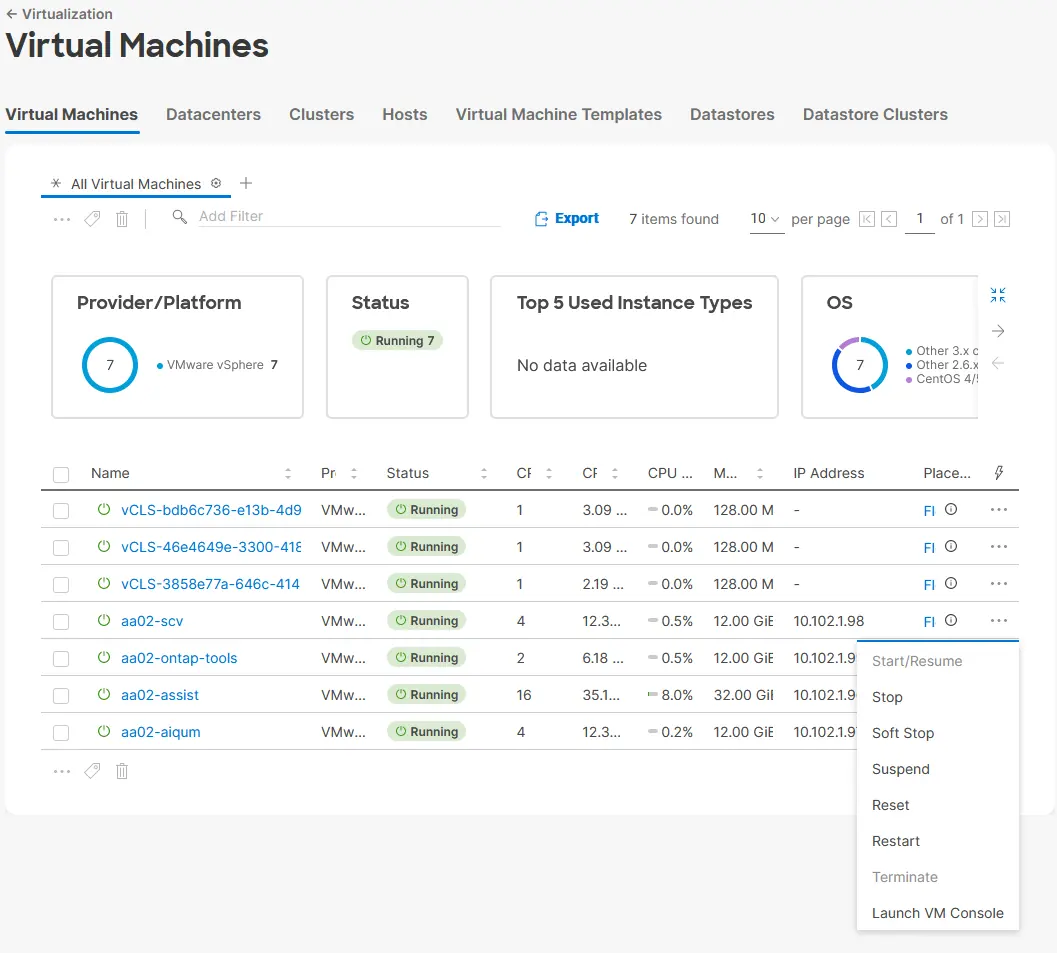Viewport: 1057px width, 953px height.
Task: Open the 10 per page dropdown
Action: (766, 219)
